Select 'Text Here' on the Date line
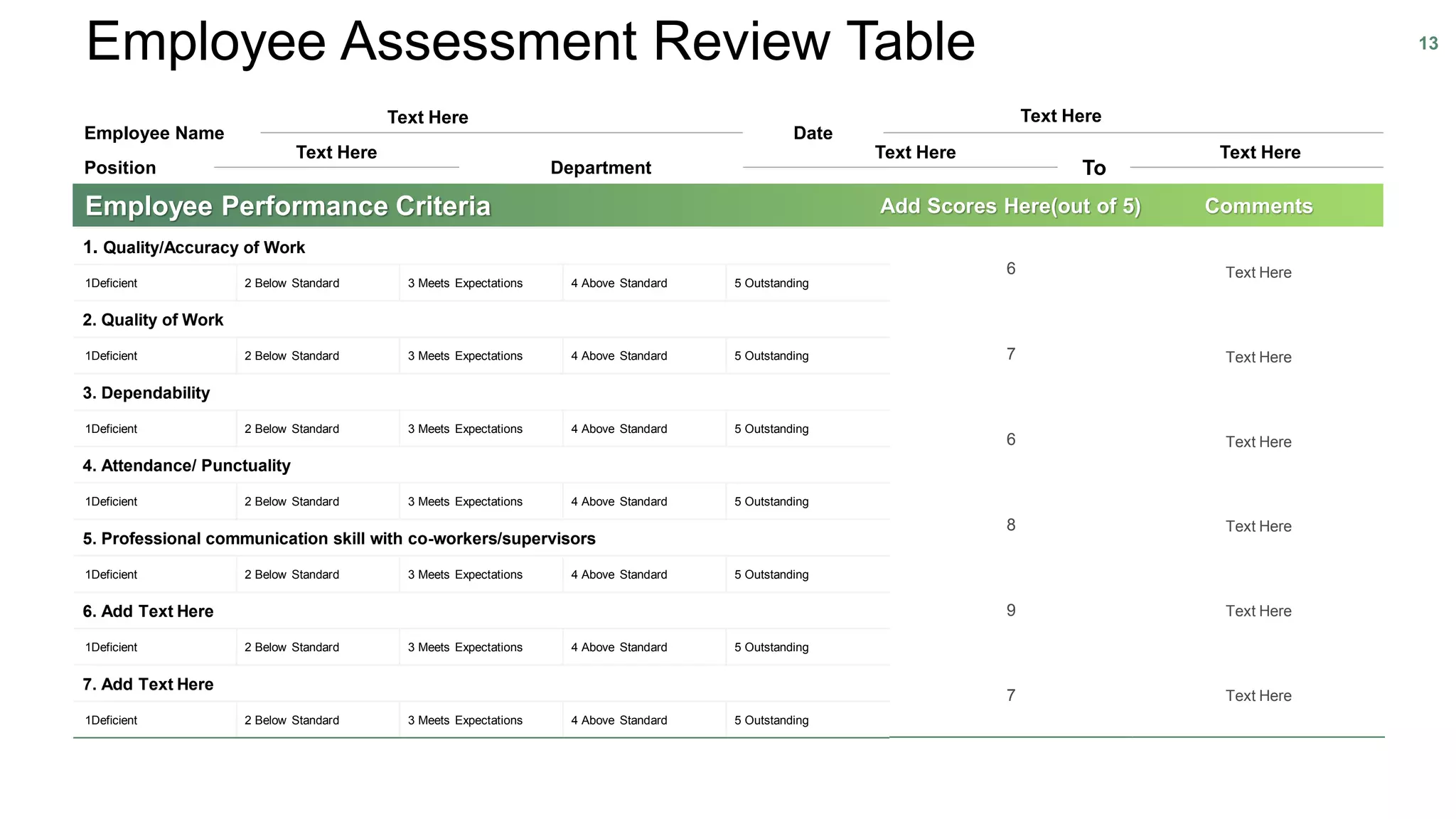1456x819 pixels. point(1061,116)
